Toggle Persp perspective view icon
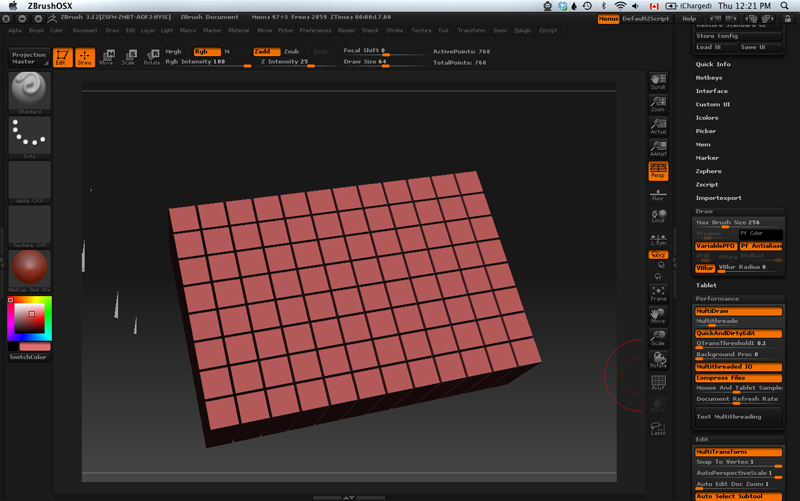The height and width of the screenshot is (501, 800). pyautogui.click(x=658, y=172)
